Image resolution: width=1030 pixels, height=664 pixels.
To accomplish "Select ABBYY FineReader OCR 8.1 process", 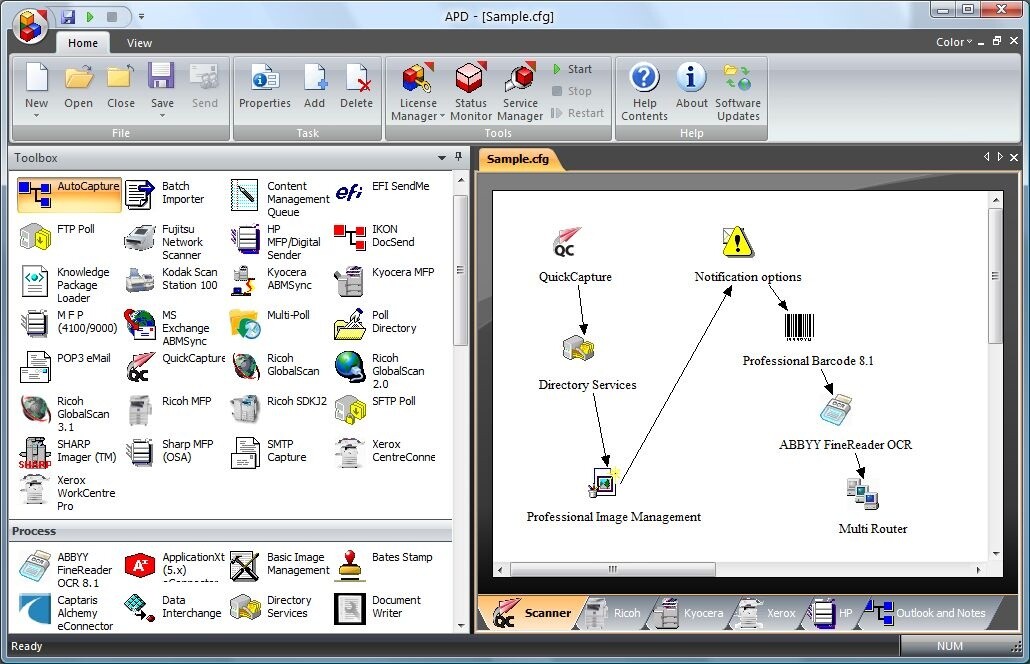I will pos(65,569).
